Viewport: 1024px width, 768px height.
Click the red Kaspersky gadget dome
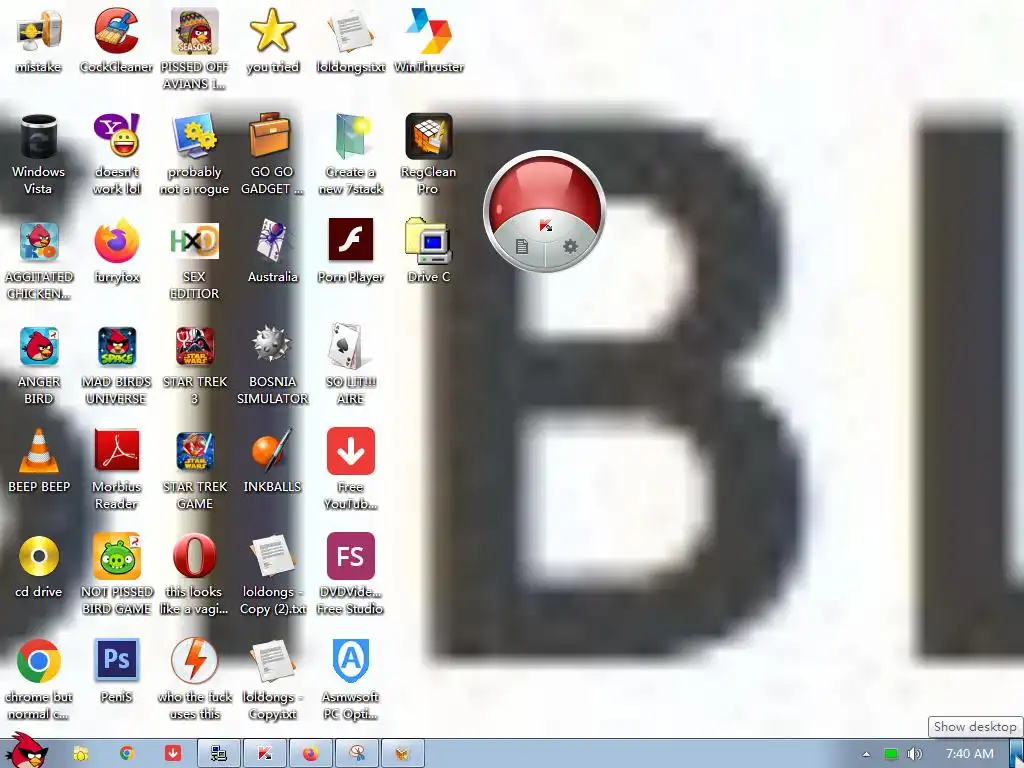pyautogui.click(x=545, y=189)
